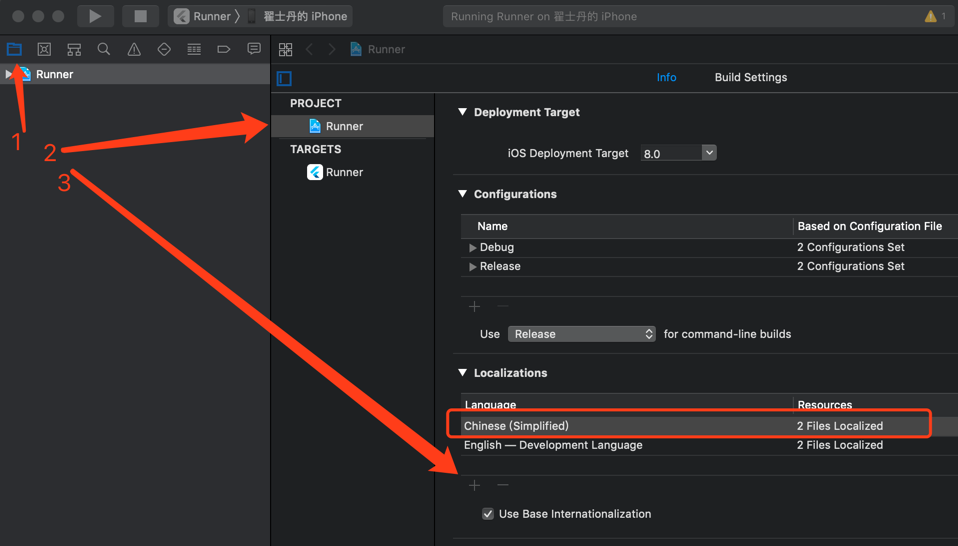Select the Runner target
Image resolution: width=958 pixels, height=546 pixels.
coord(343,172)
